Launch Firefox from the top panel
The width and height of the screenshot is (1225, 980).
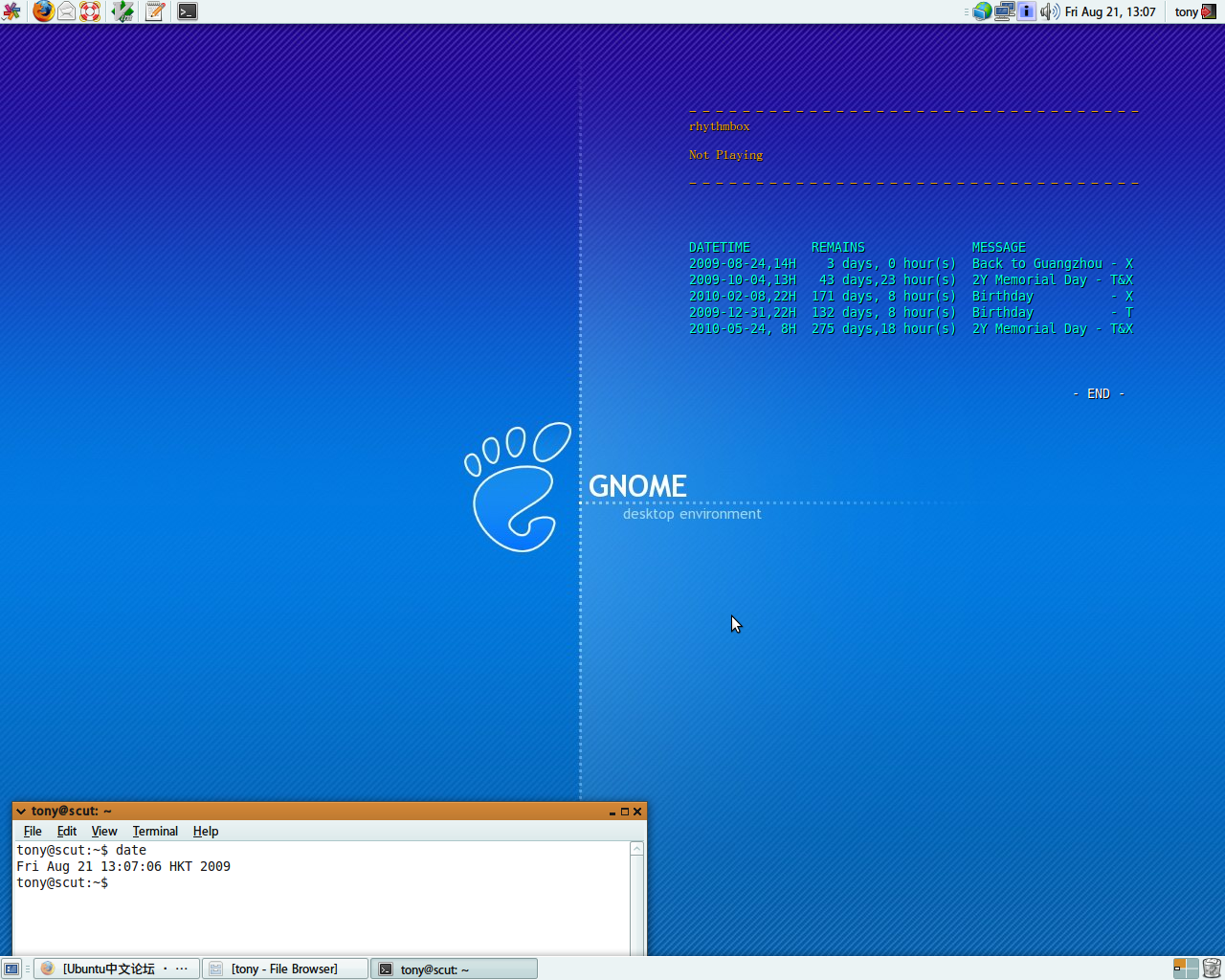(x=43, y=11)
